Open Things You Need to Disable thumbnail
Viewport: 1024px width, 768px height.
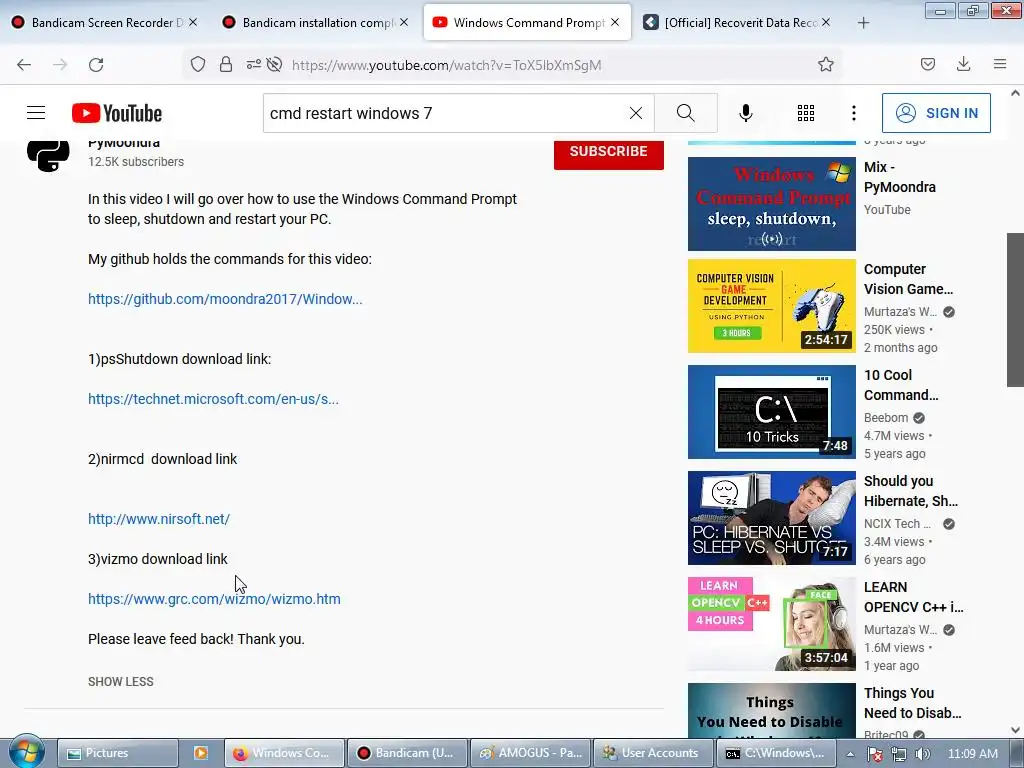[x=771, y=711]
